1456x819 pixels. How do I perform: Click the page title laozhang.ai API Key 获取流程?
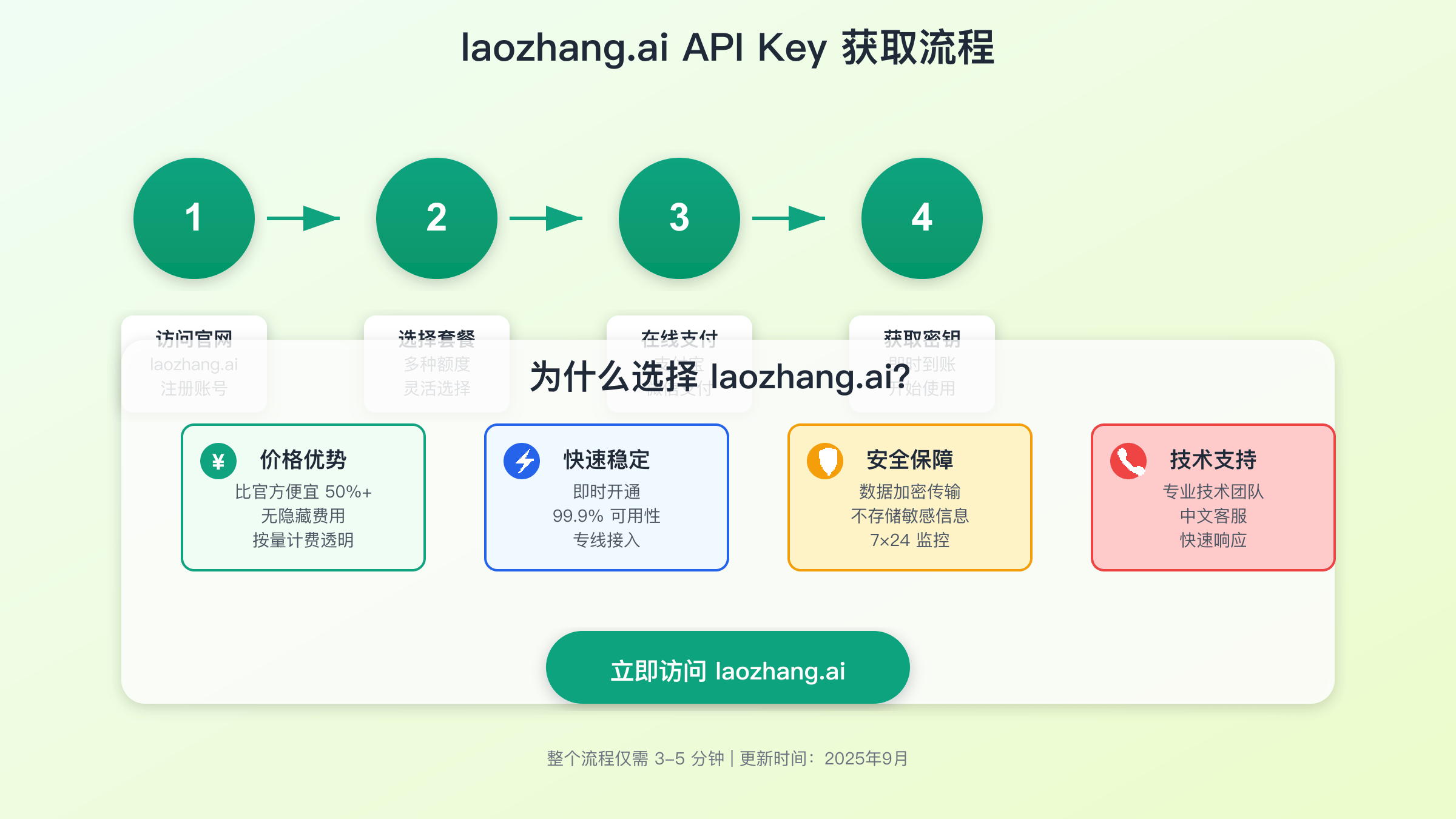728,47
